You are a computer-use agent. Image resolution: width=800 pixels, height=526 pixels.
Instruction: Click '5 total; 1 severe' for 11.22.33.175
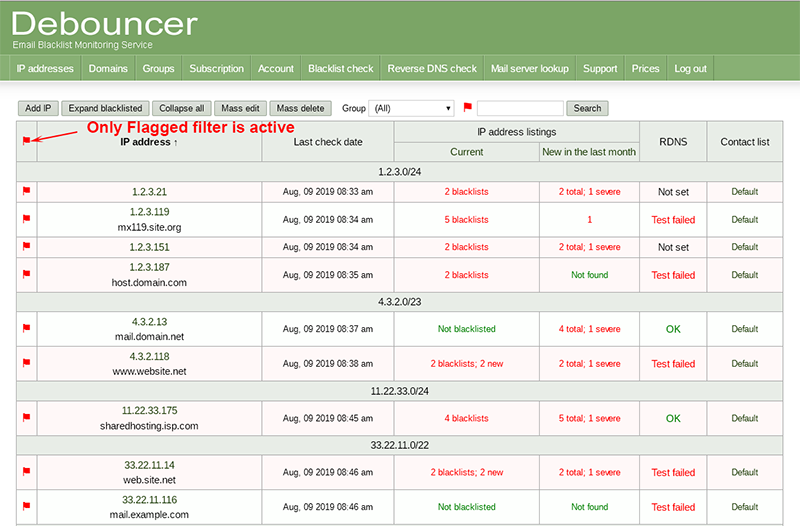click(x=589, y=418)
